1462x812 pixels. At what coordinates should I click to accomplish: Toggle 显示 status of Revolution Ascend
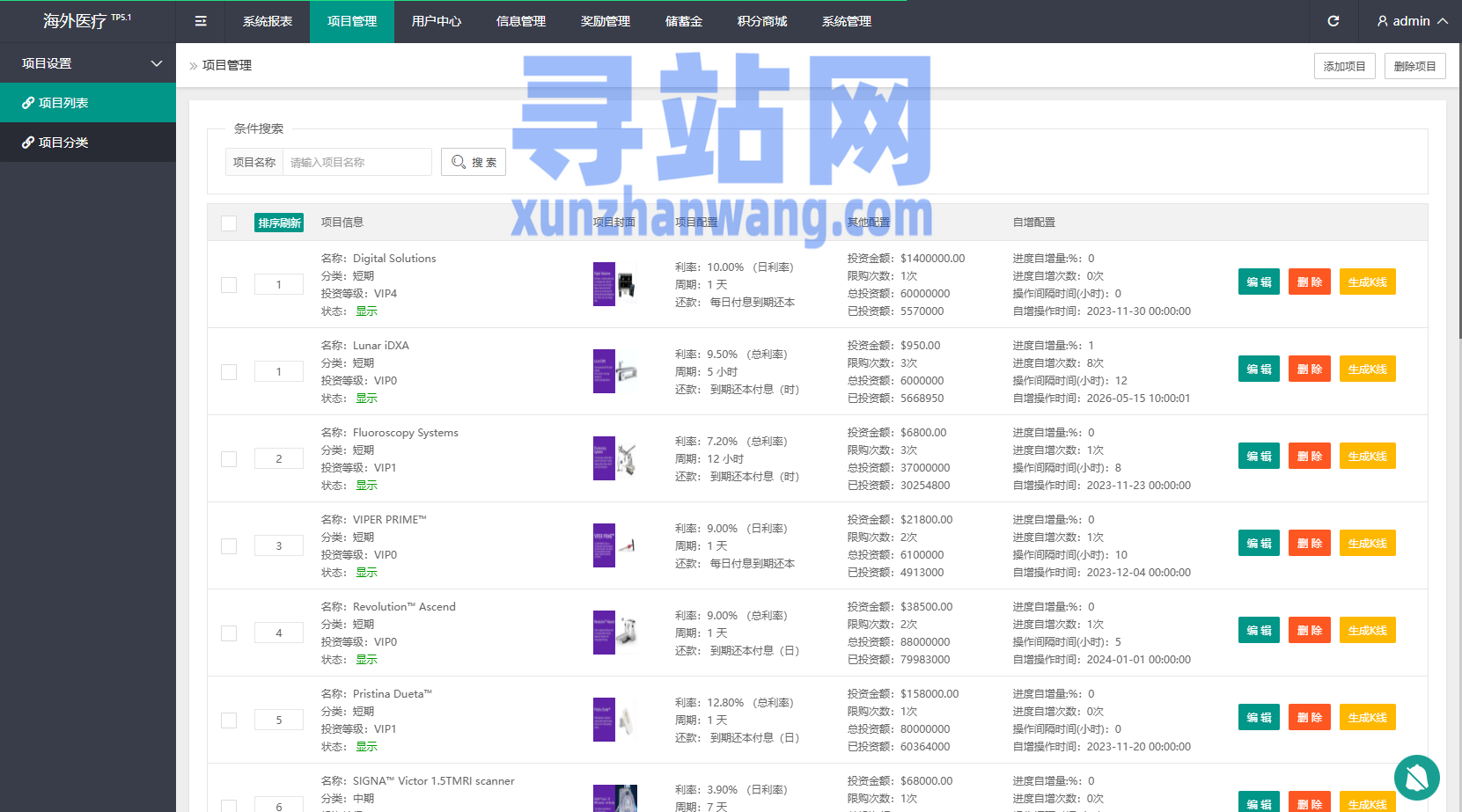pos(366,660)
